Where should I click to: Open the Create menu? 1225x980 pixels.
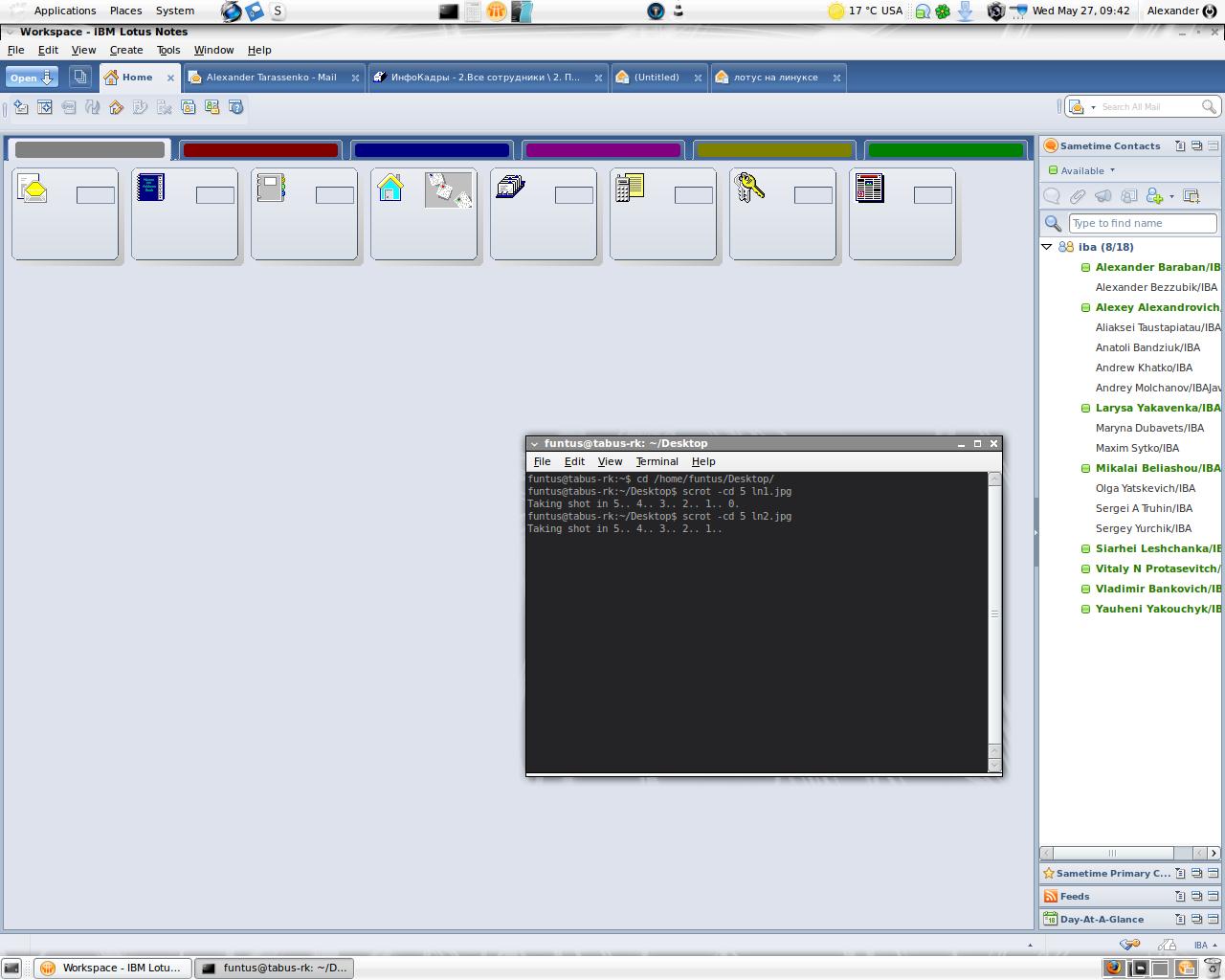[x=126, y=50]
